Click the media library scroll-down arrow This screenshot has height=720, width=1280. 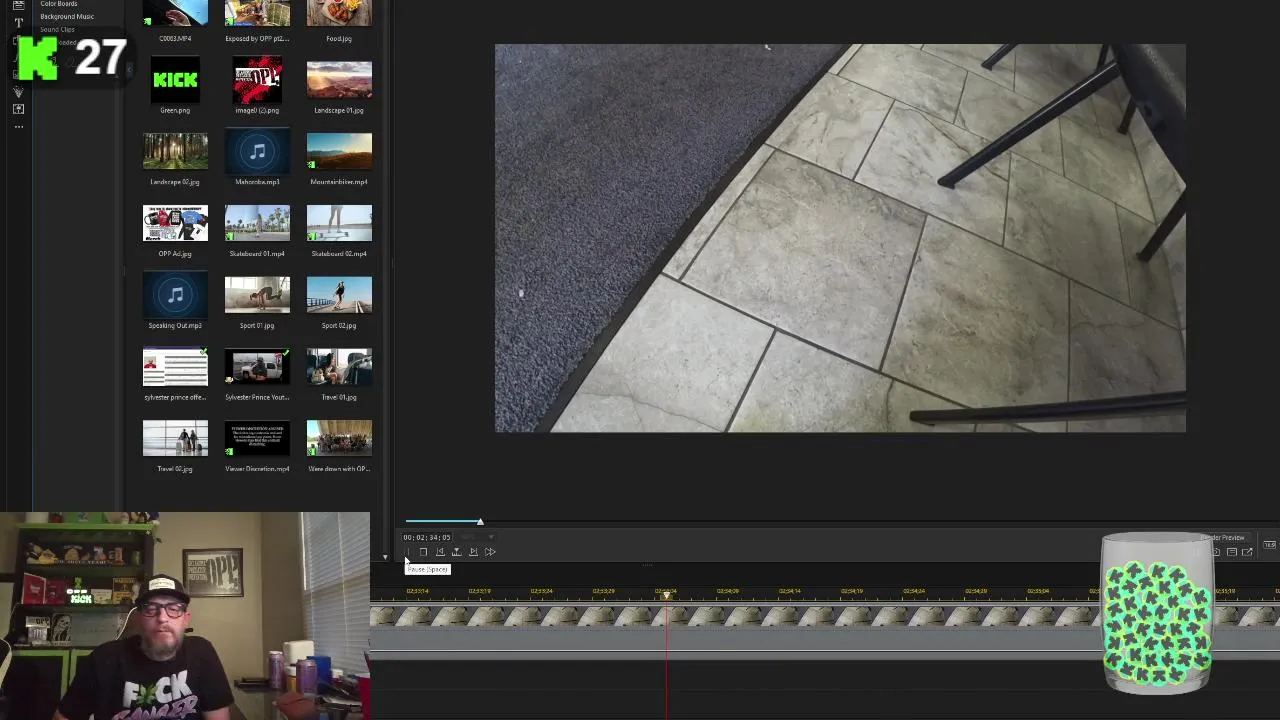coord(385,557)
